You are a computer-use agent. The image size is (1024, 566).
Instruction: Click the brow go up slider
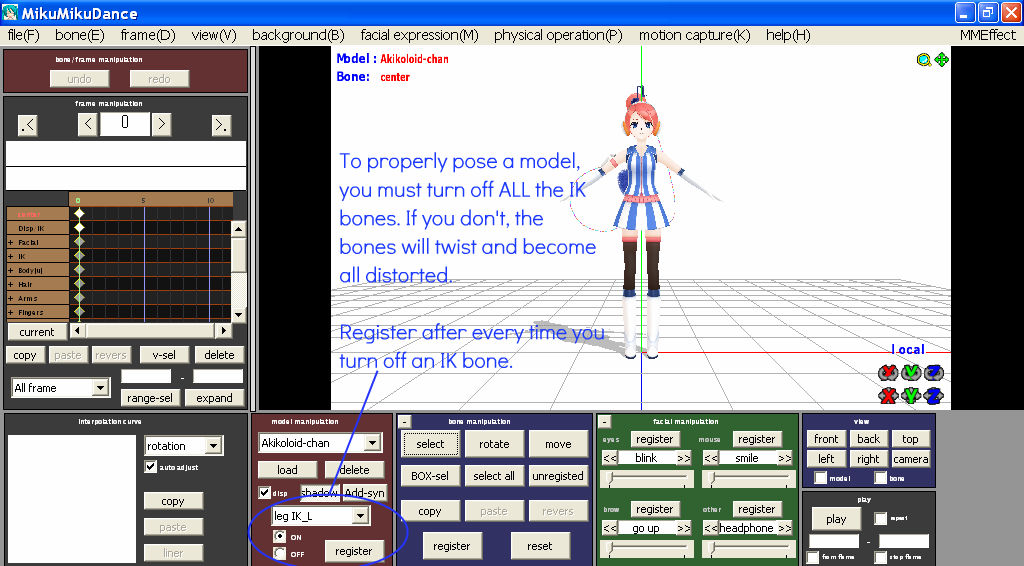647,549
